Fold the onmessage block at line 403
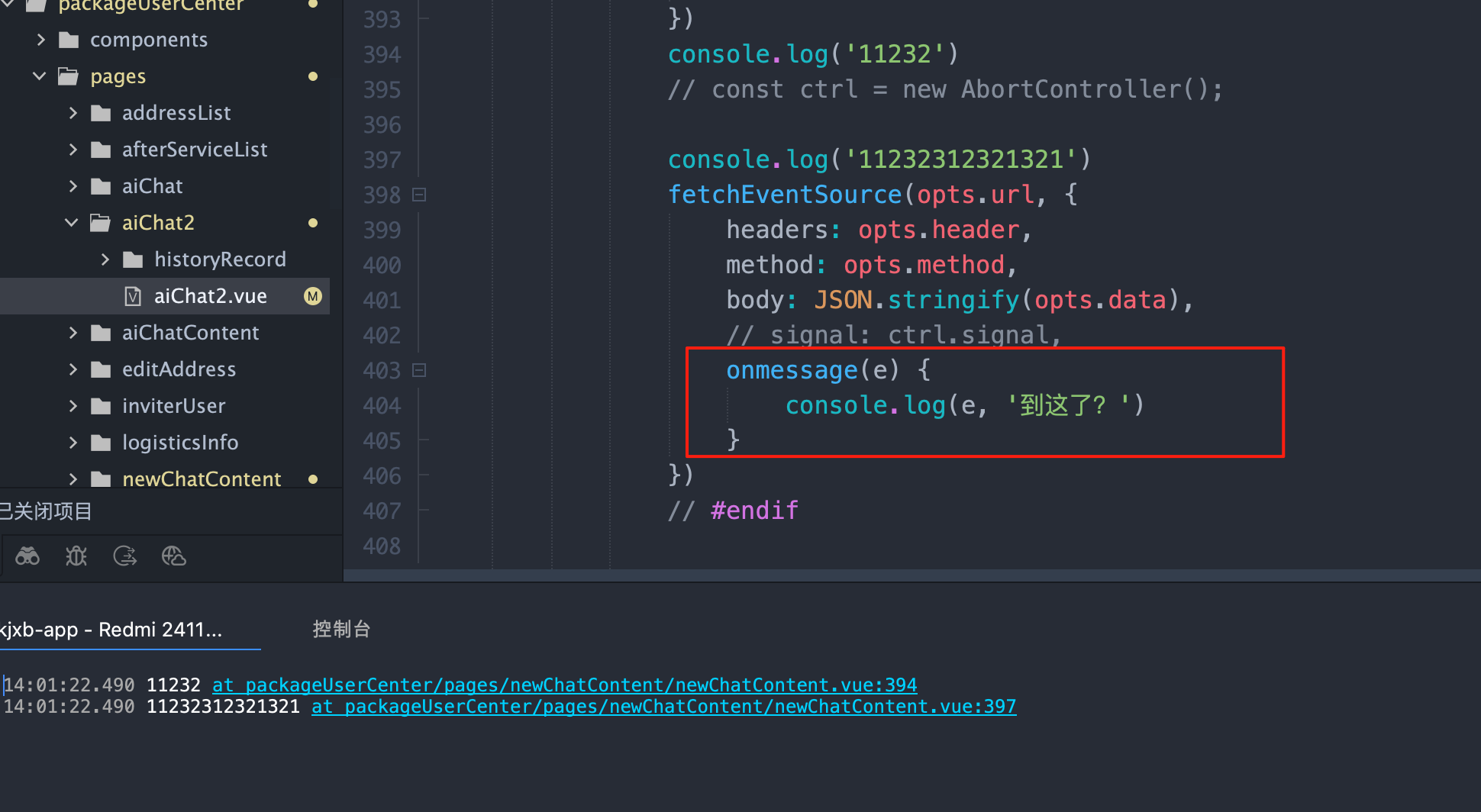Viewport: 1481px width, 812px height. [x=418, y=370]
